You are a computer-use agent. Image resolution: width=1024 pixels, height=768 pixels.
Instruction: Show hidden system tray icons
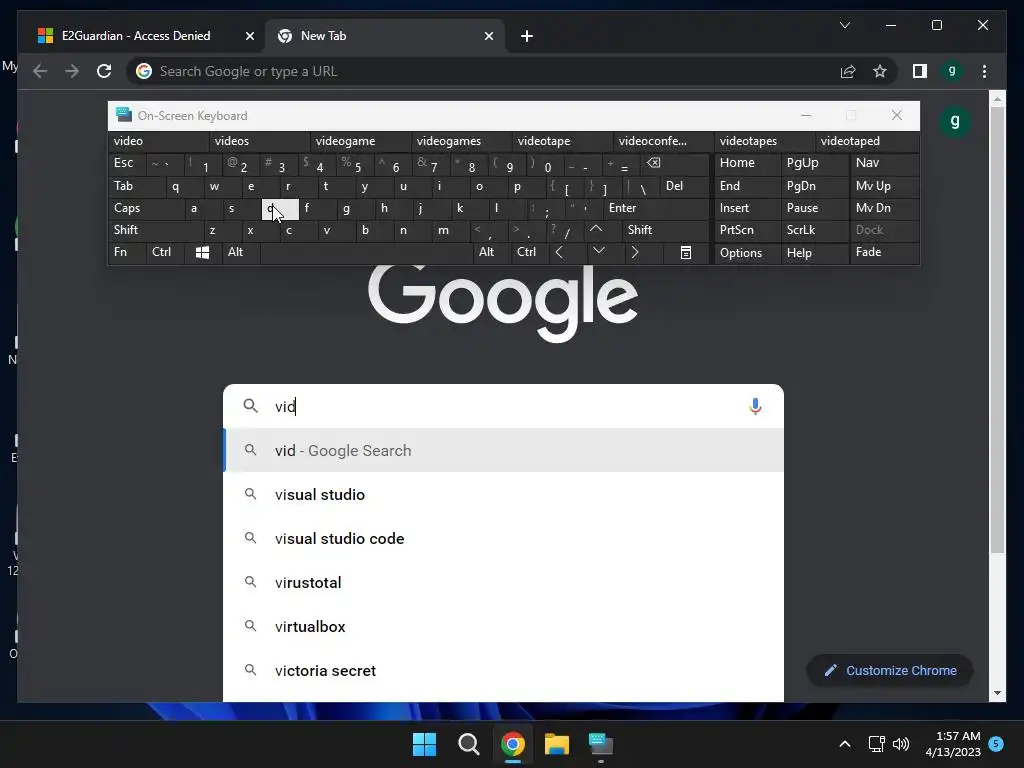point(844,744)
